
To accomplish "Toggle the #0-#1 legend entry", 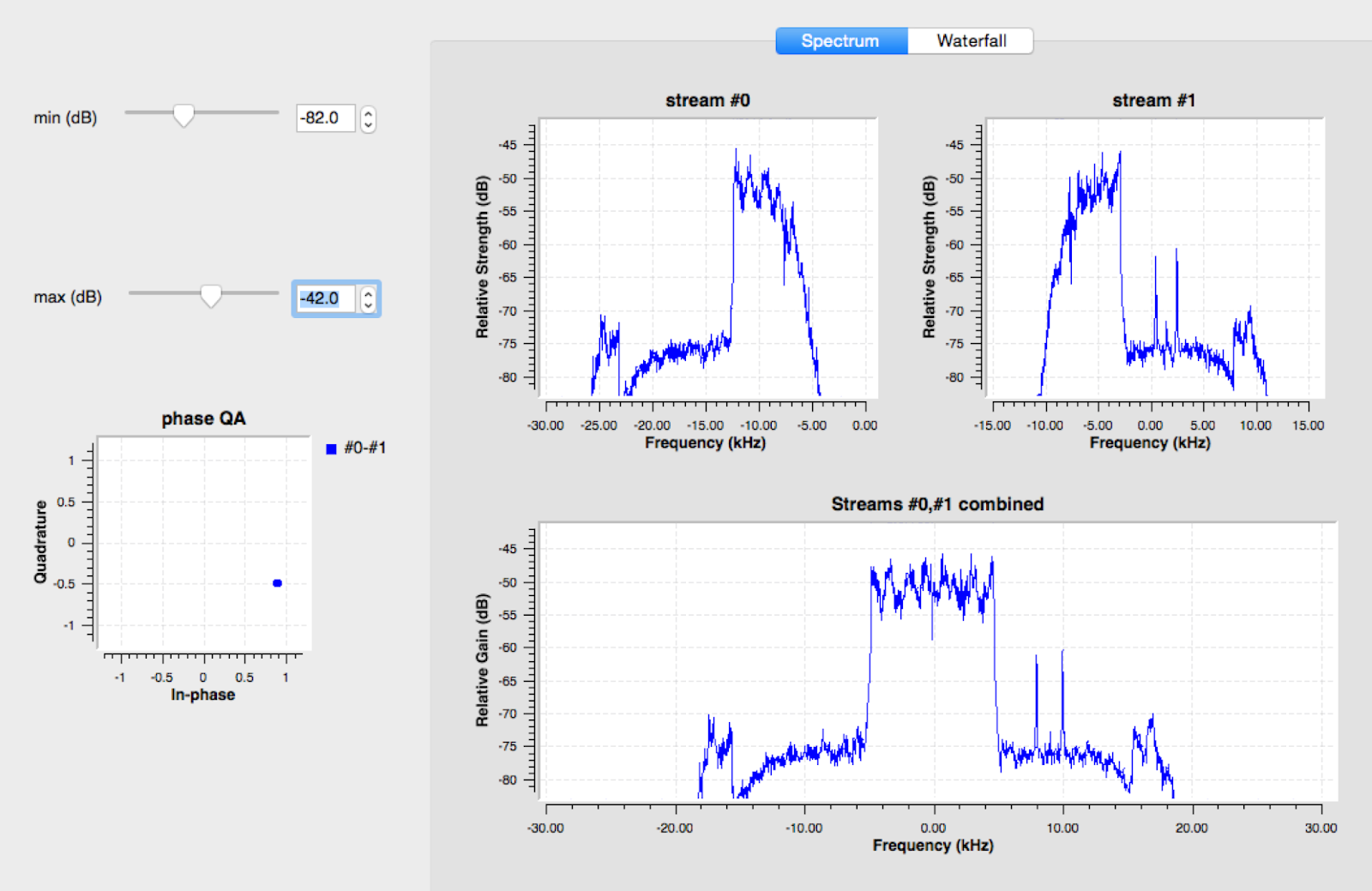I will coord(355,448).
